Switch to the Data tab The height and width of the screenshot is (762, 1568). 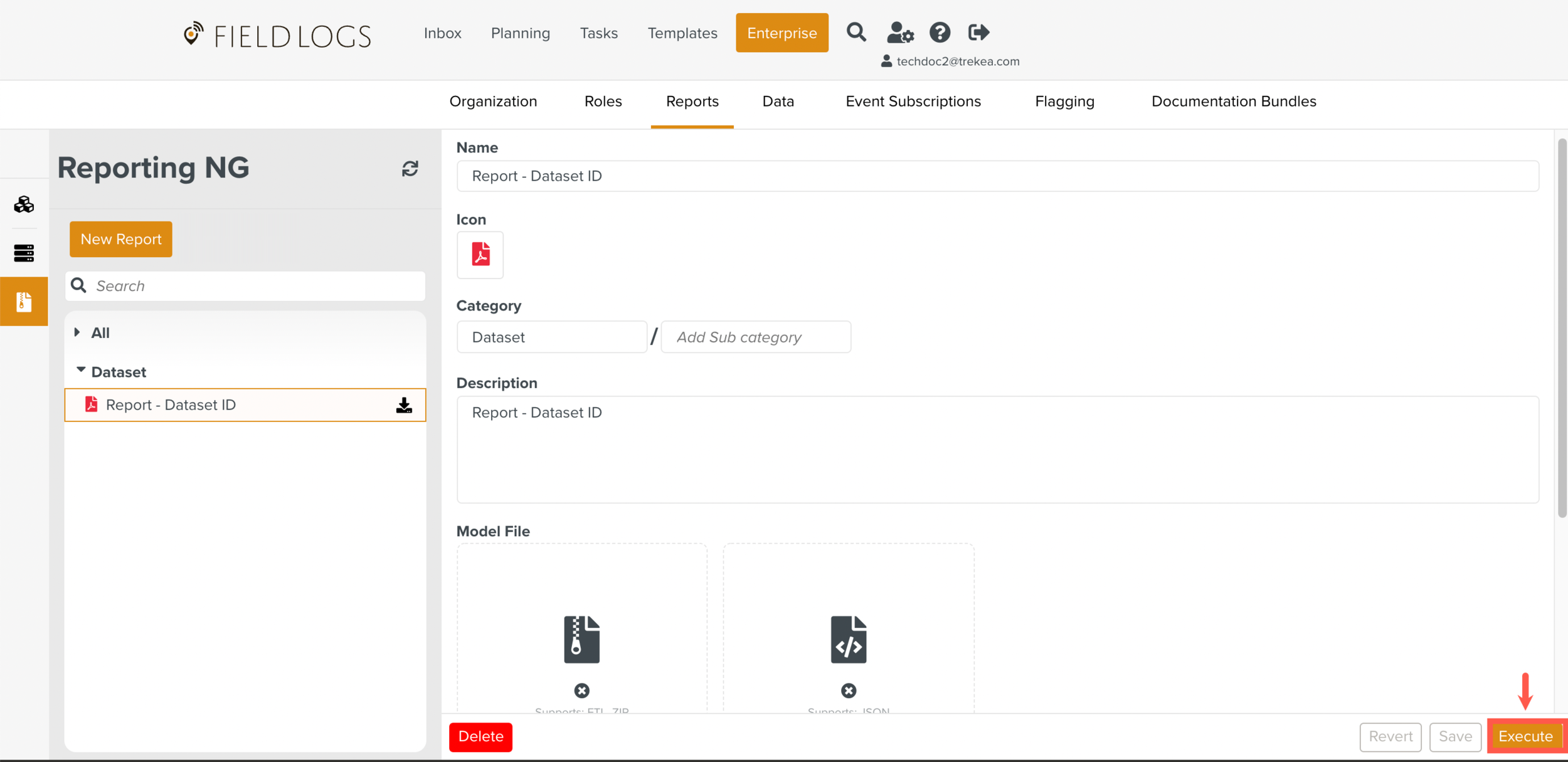click(x=778, y=102)
